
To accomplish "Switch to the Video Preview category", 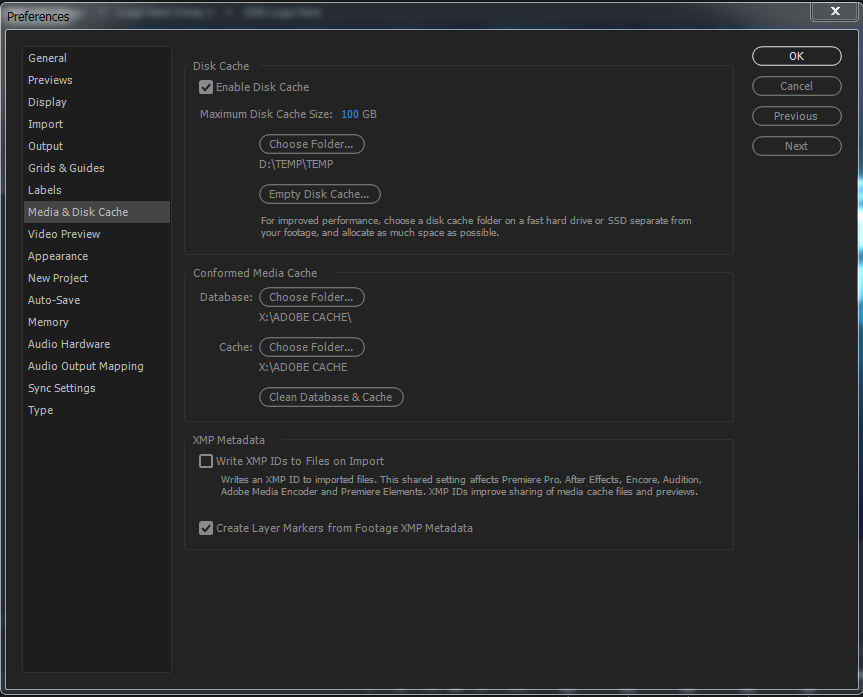I will [64, 234].
